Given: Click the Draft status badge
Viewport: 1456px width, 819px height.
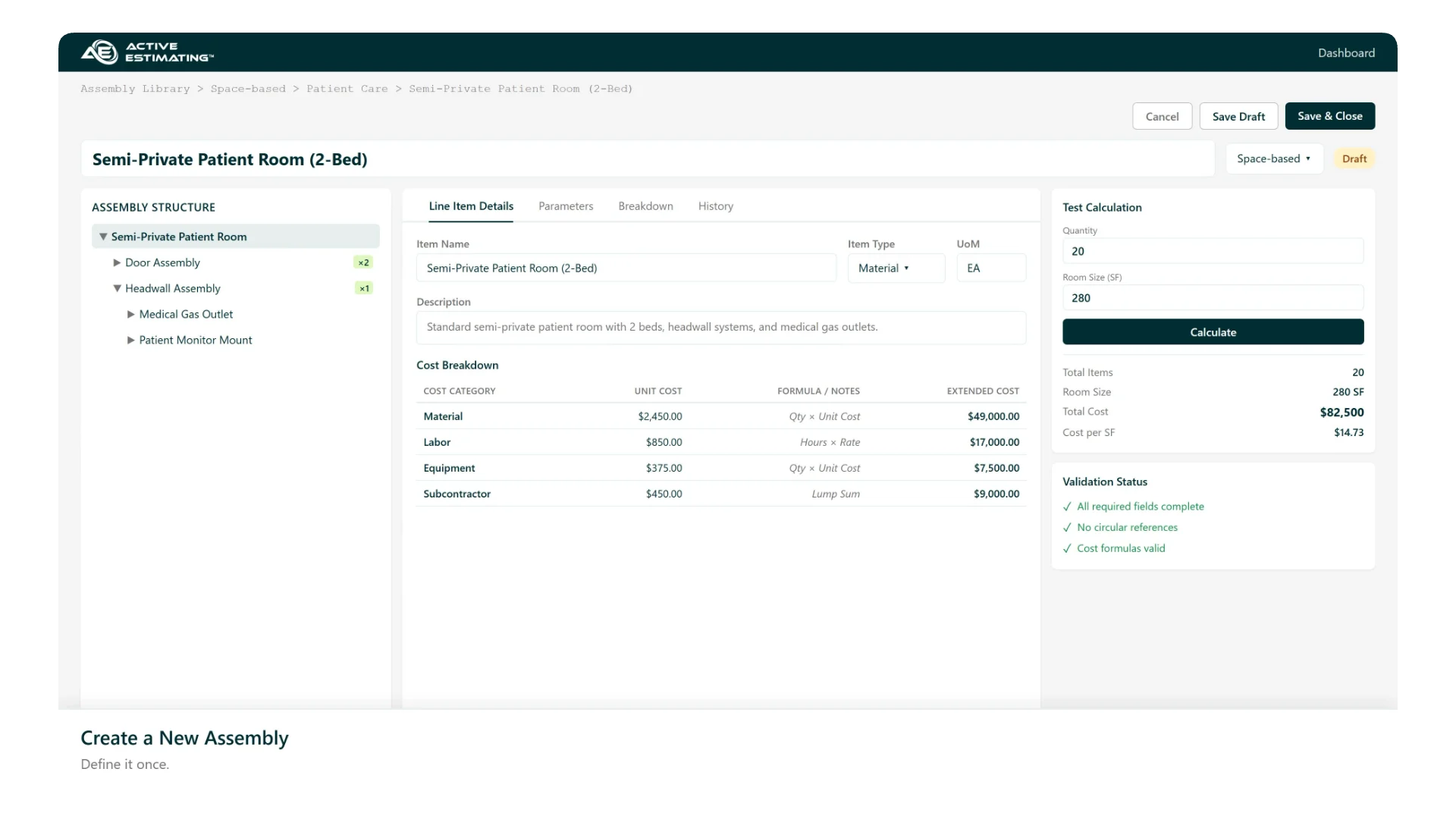Looking at the screenshot, I should (x=1354, y=158).
